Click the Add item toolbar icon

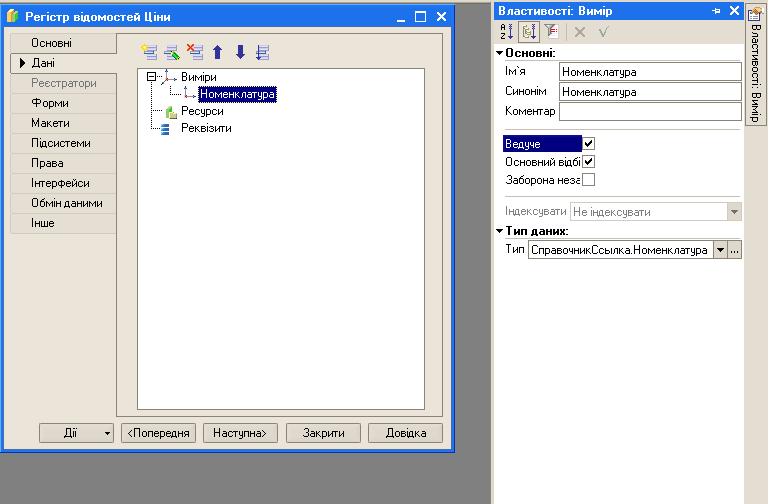[x=149, y=52]
